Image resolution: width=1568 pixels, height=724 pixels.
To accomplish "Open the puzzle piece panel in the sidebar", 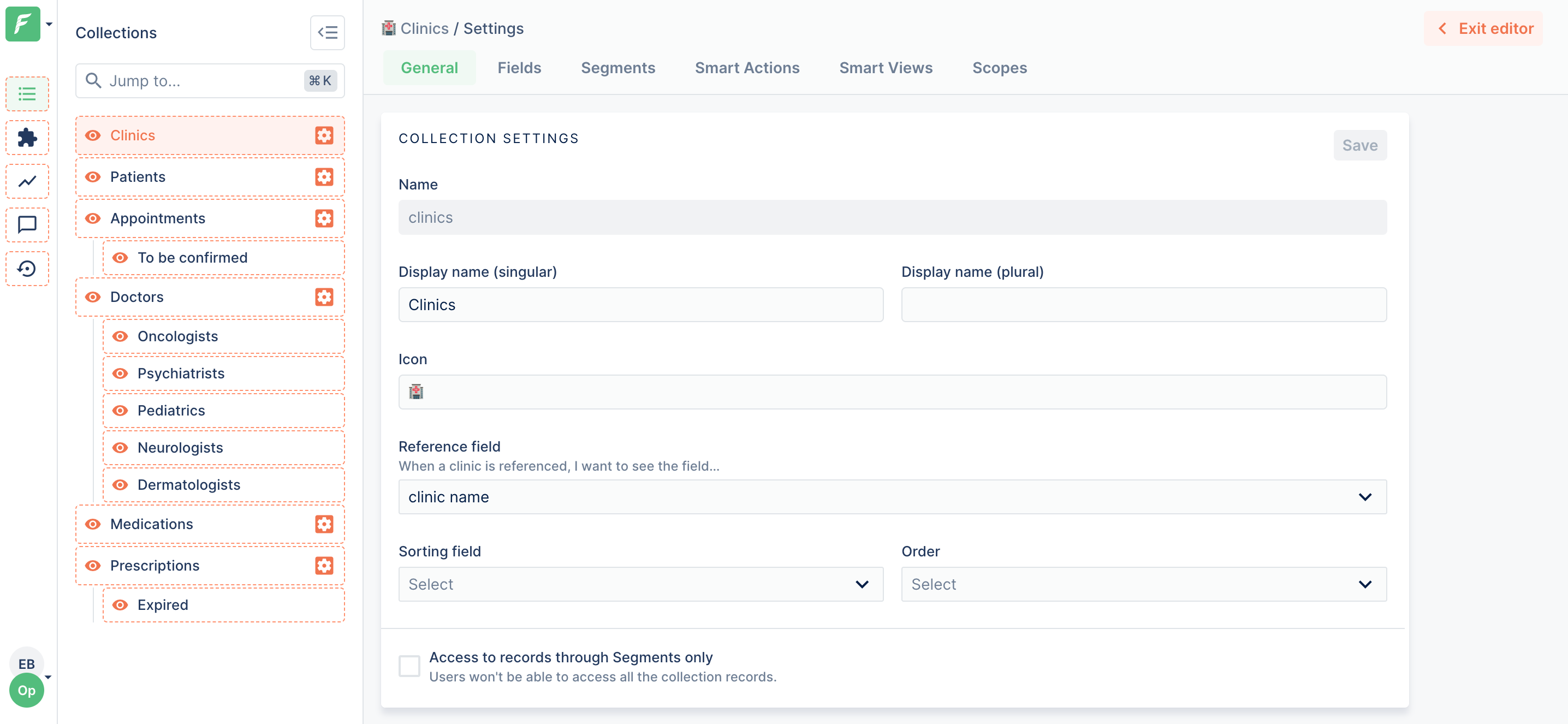I will tap(27, 138).
